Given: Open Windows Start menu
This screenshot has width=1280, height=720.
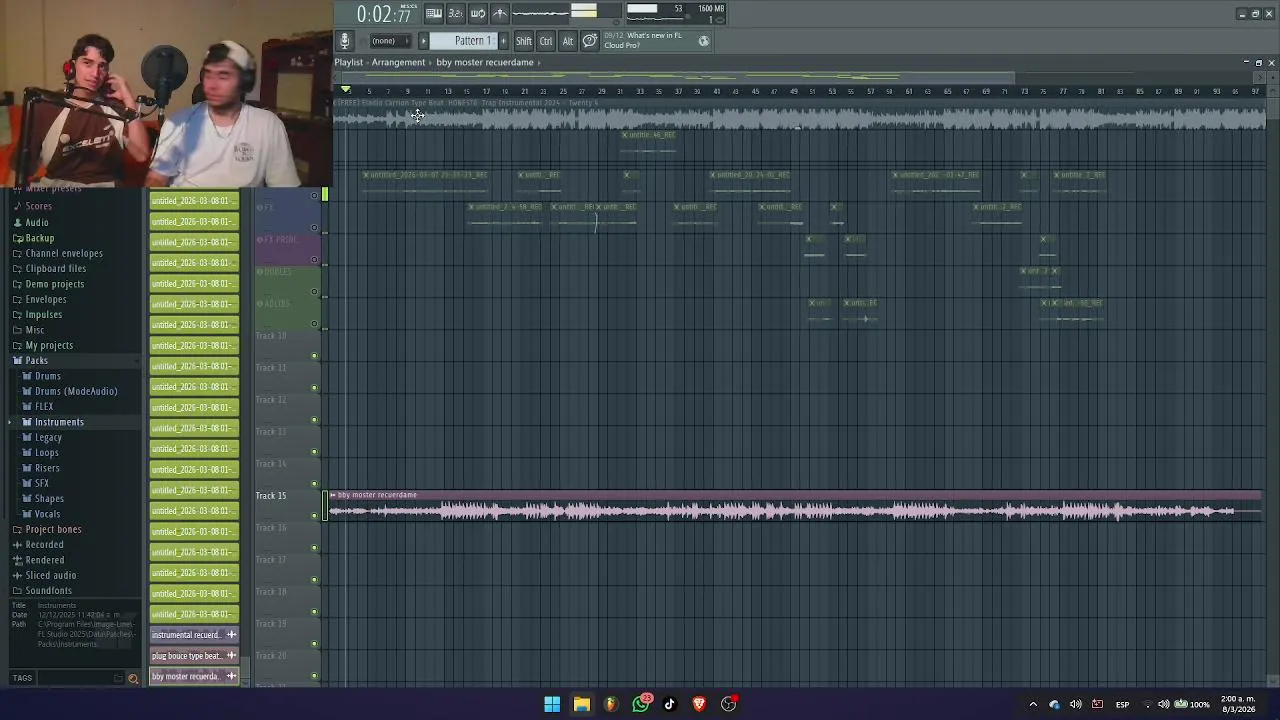Looking at the screenshot, I should pos(552,704).
